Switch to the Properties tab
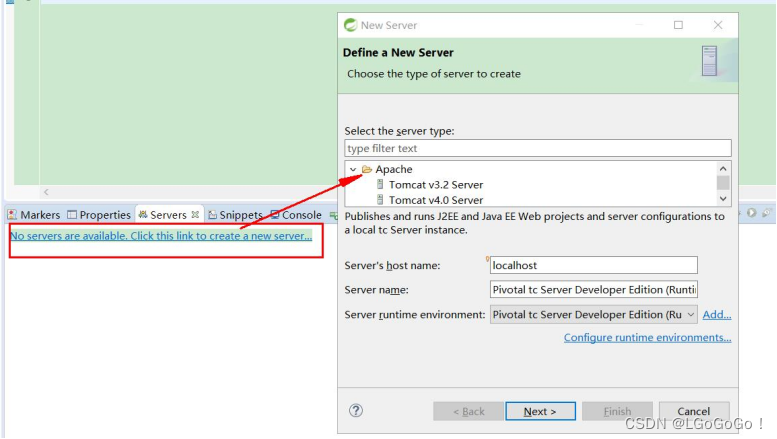Image resolution: width=777 pixels, height=439 pixels. pyautogui.click(x=99, y=215)
